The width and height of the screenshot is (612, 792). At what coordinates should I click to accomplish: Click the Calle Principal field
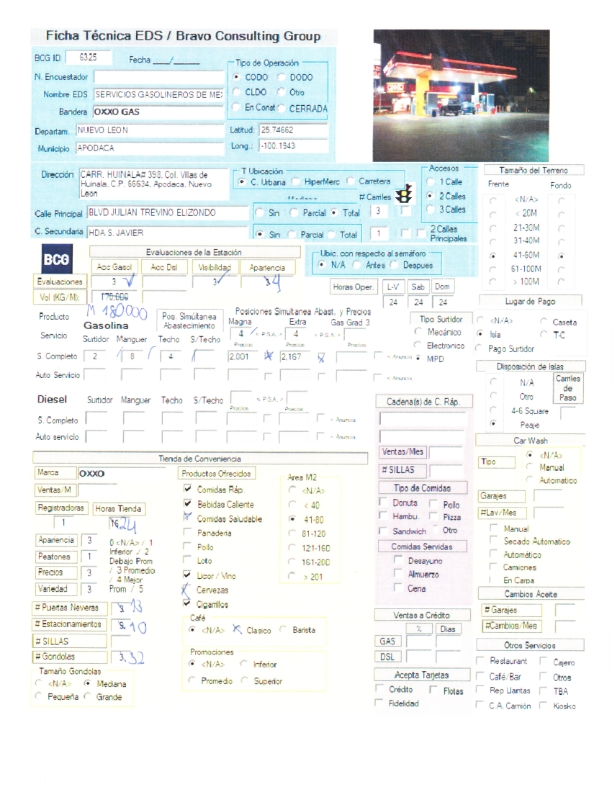click(x=167, y=213)
